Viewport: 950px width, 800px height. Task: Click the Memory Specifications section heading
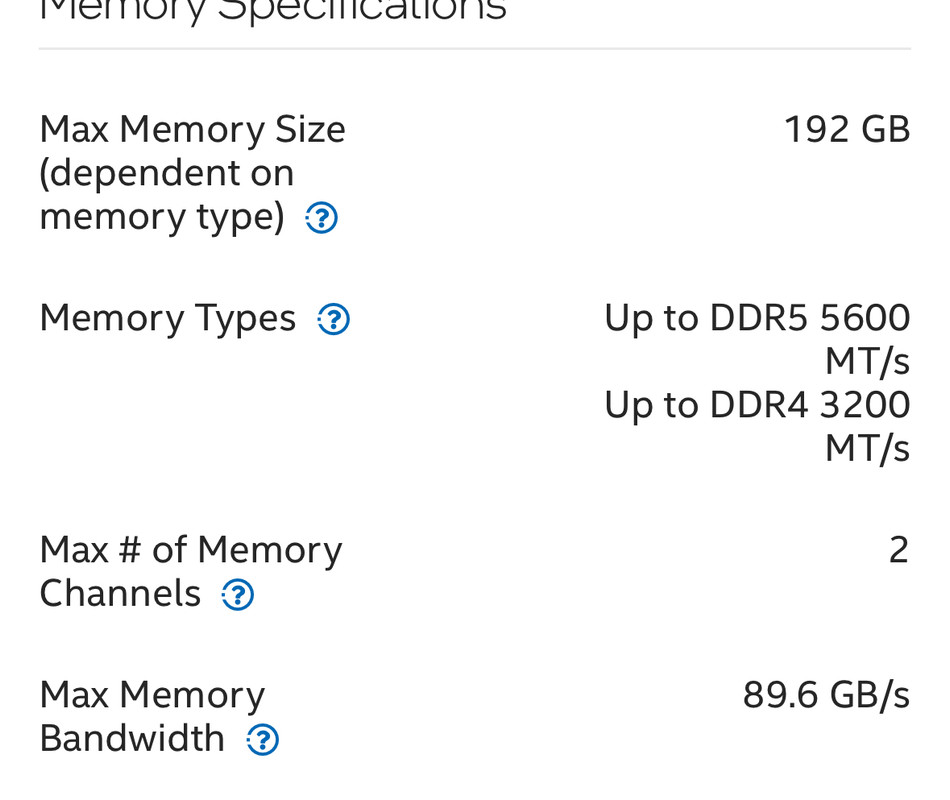click(273, 10)
